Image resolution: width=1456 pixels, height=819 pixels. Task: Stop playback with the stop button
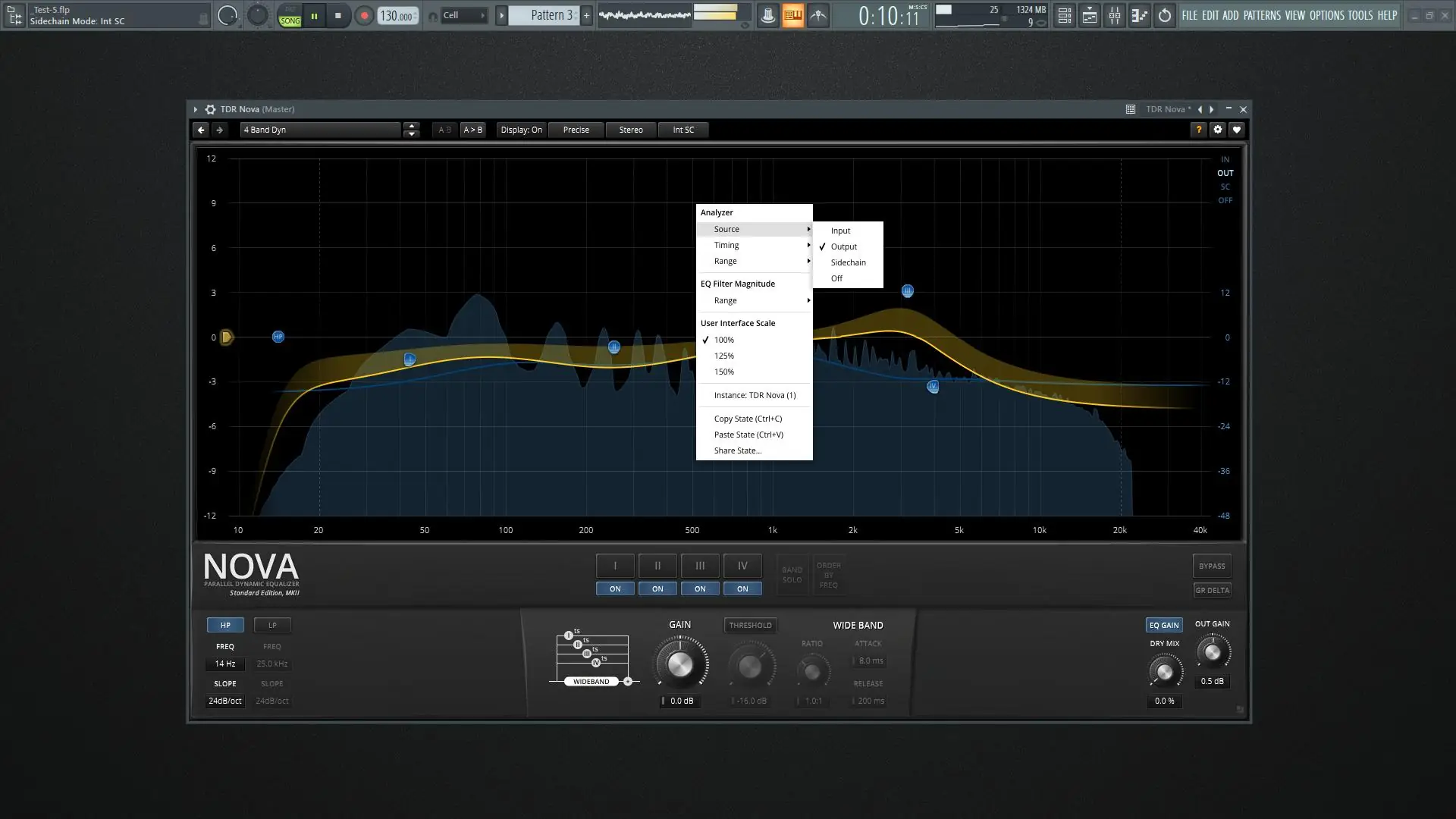[338, 15]
